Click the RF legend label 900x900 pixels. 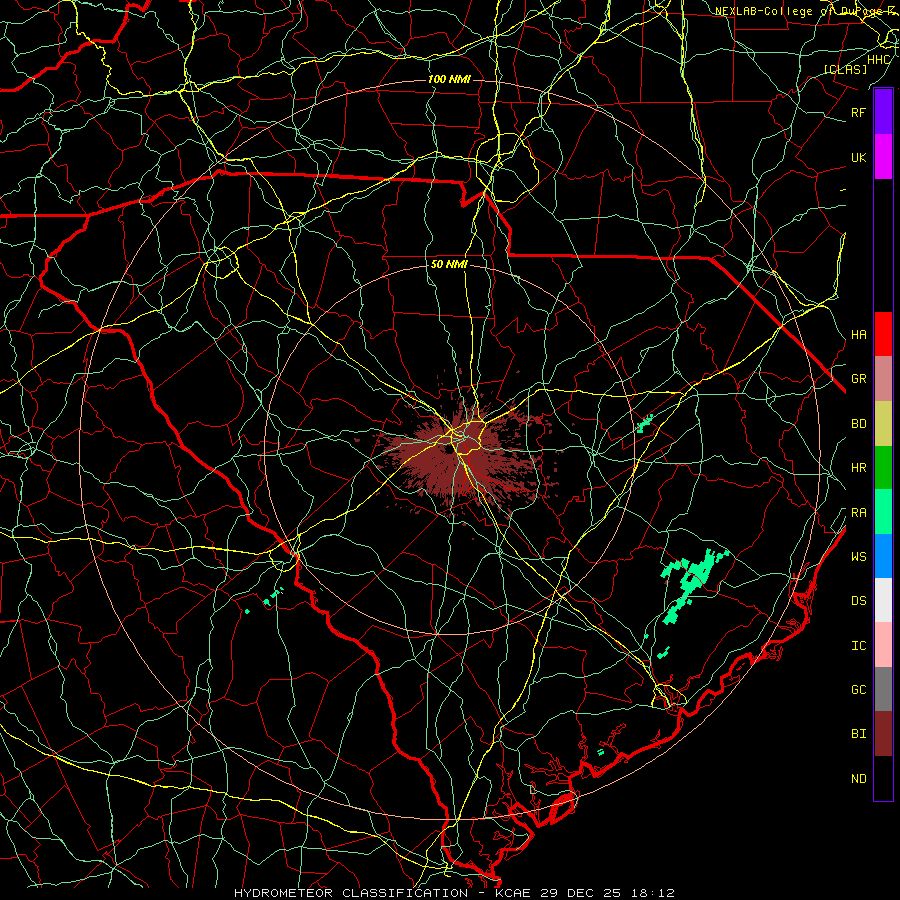tap(858, 112)
